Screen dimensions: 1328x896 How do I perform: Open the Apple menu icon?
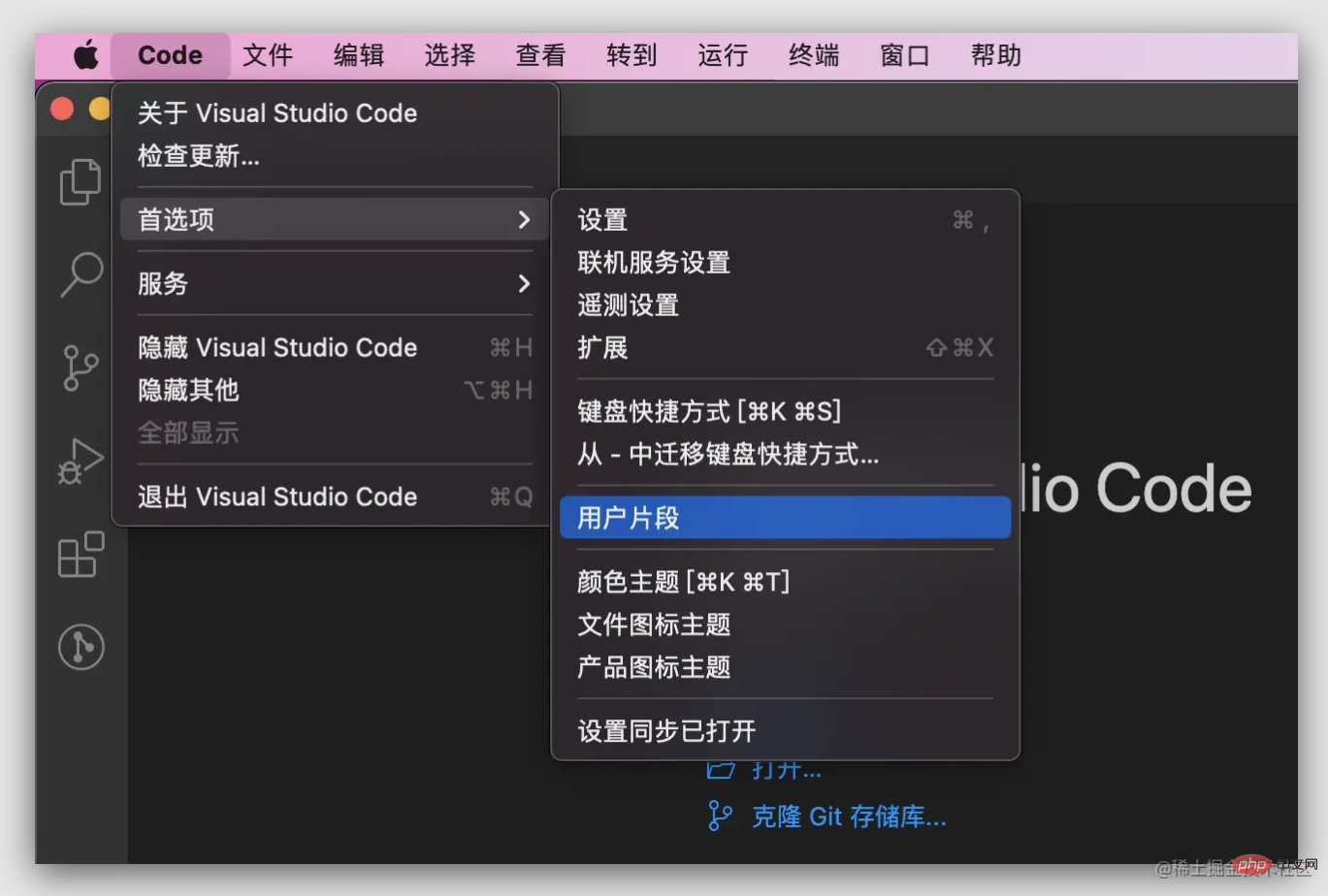click(86, 56)
